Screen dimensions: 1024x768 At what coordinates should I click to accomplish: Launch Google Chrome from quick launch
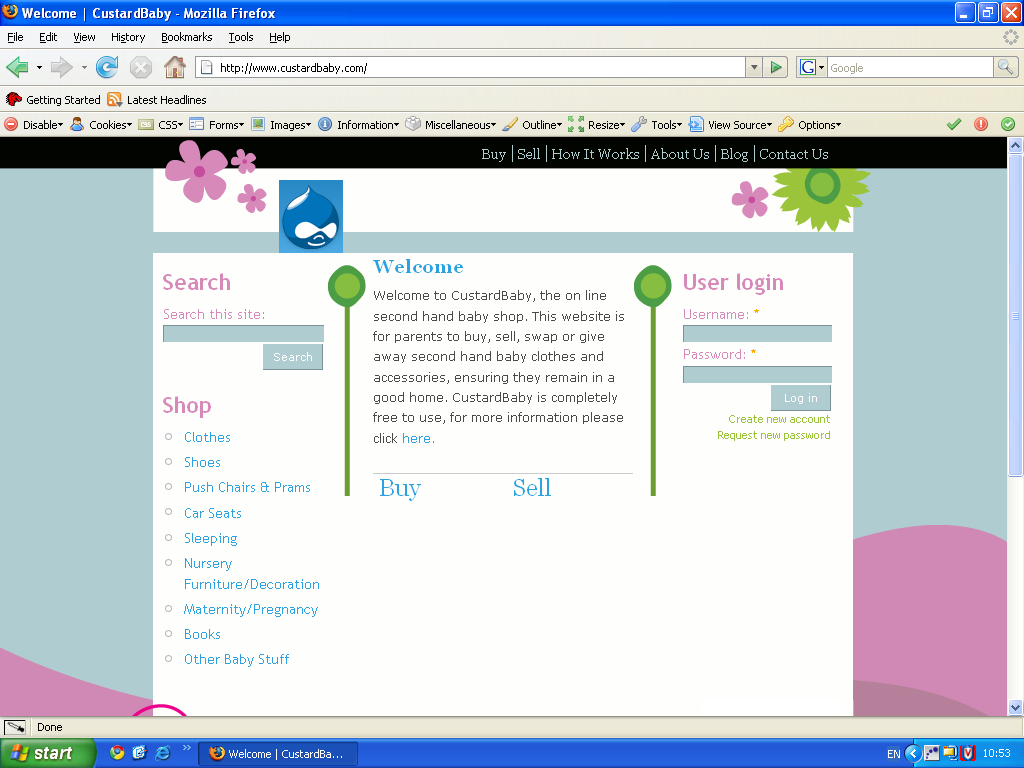[117, 753]
